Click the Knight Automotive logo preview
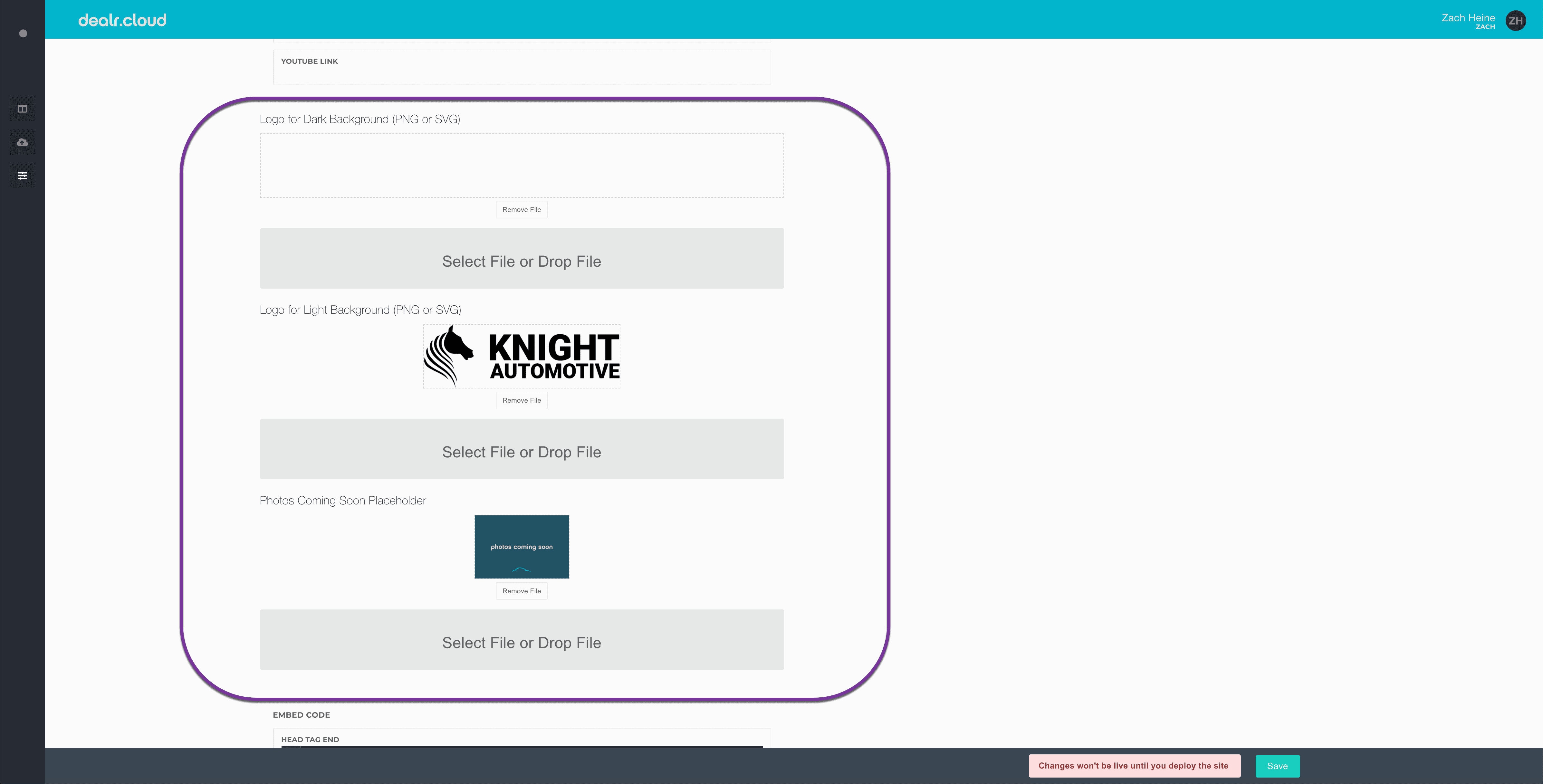The image size is (1543, 784). [x=521, y=356]
